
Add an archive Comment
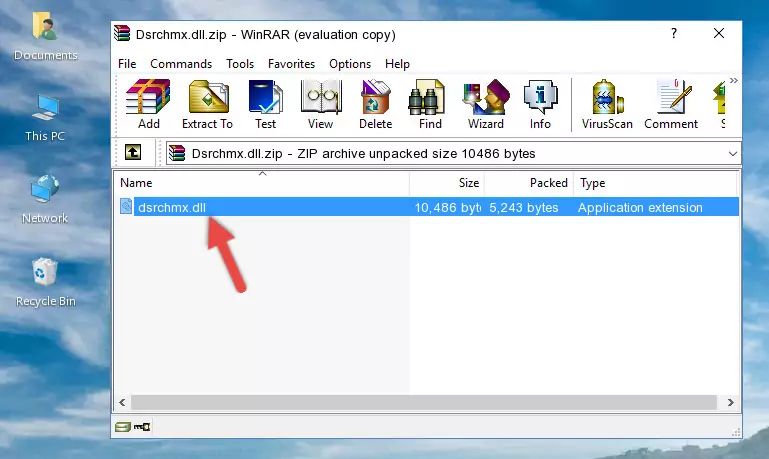tap(671, 104)
